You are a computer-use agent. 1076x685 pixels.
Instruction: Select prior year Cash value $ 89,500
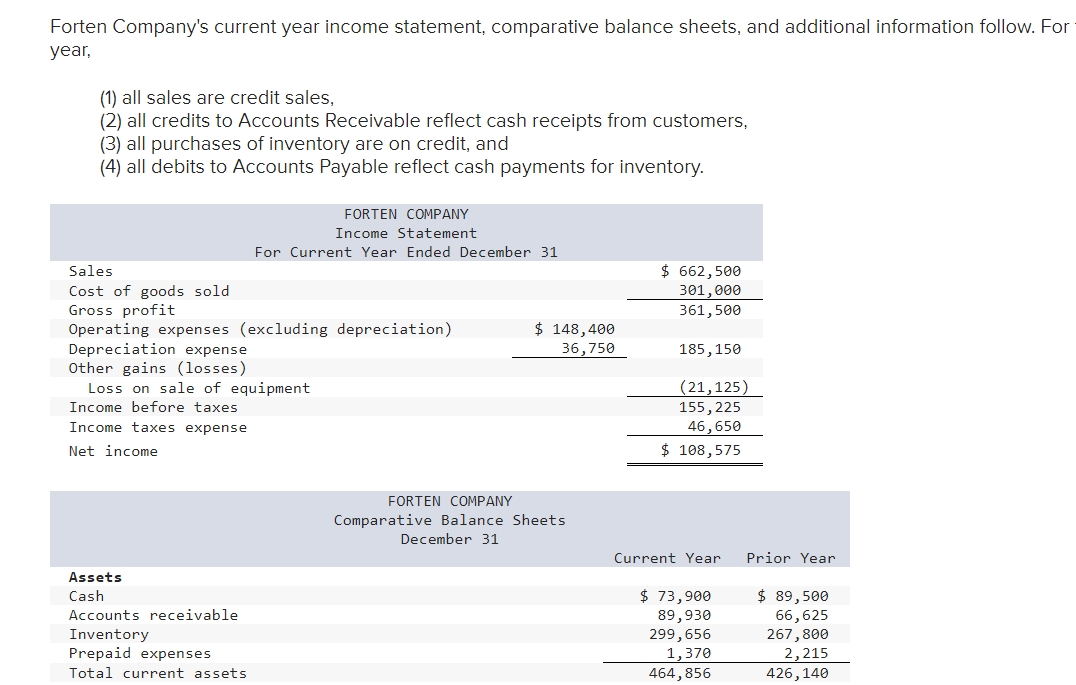(x=793, y=596)
